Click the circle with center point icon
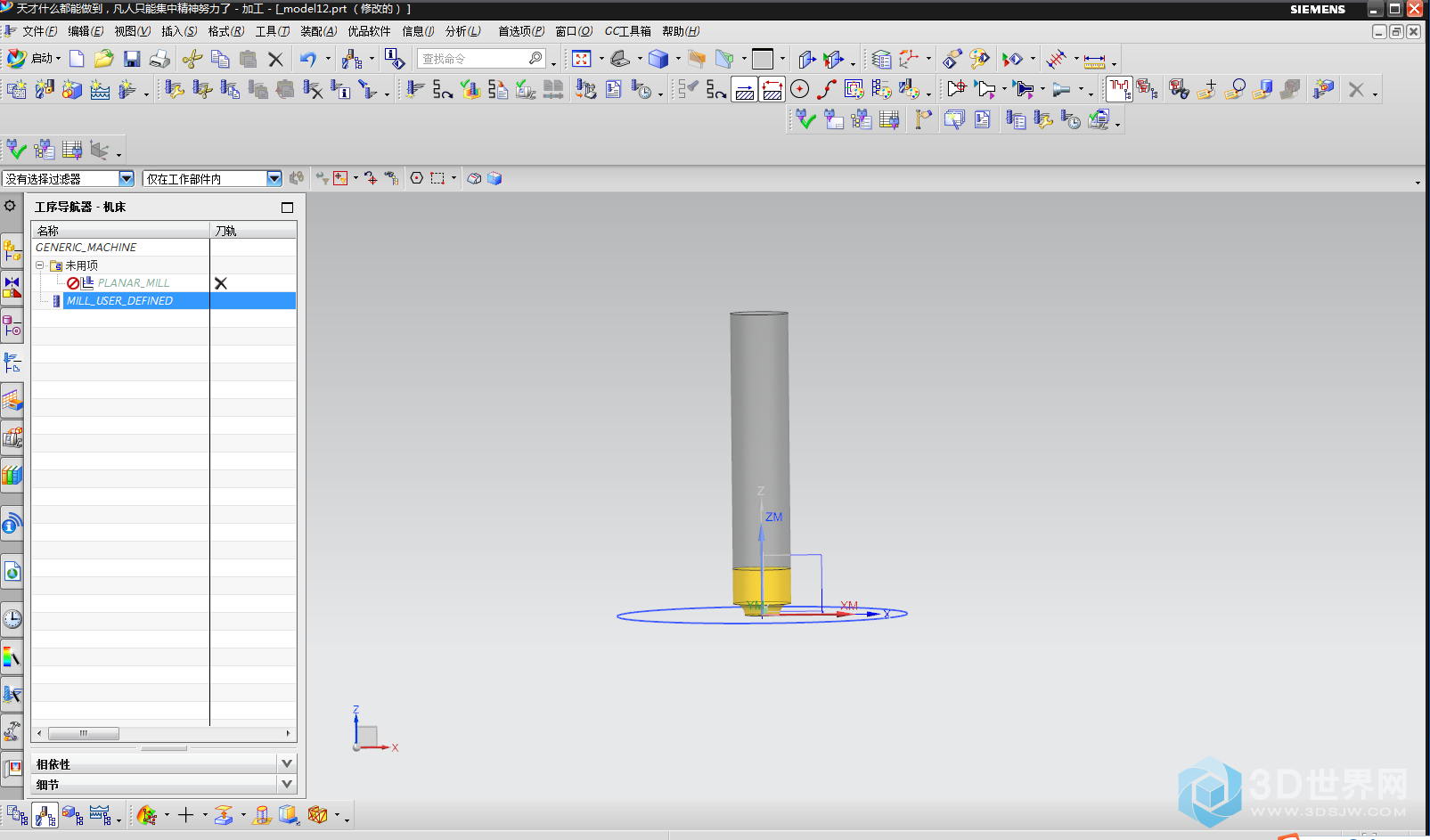1430x840 pixels. click(800, 89)
